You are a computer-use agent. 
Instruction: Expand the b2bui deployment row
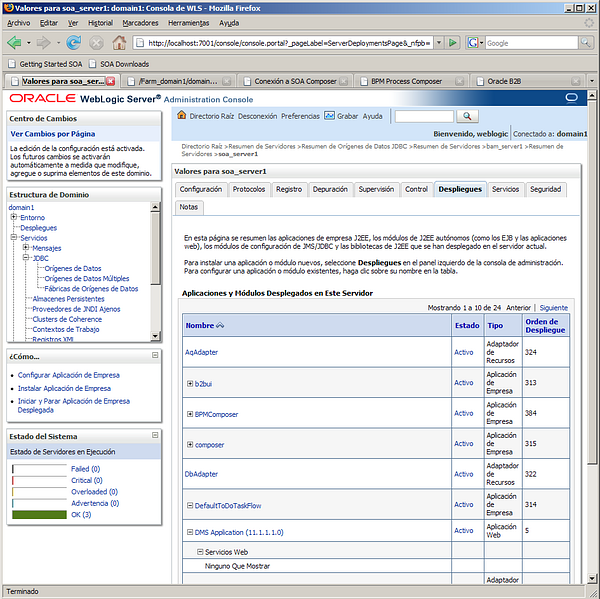point(190,383)
